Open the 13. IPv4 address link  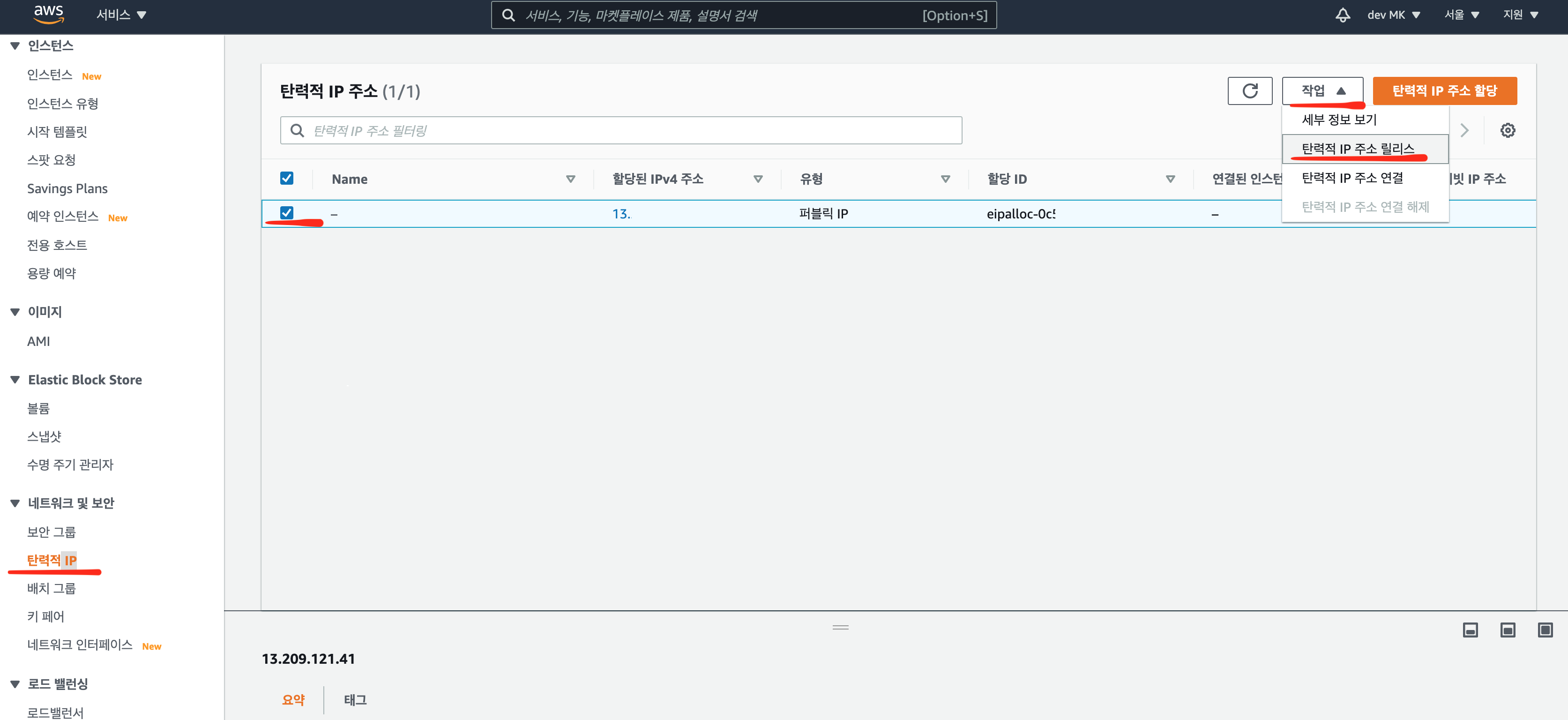coord(621,214)
